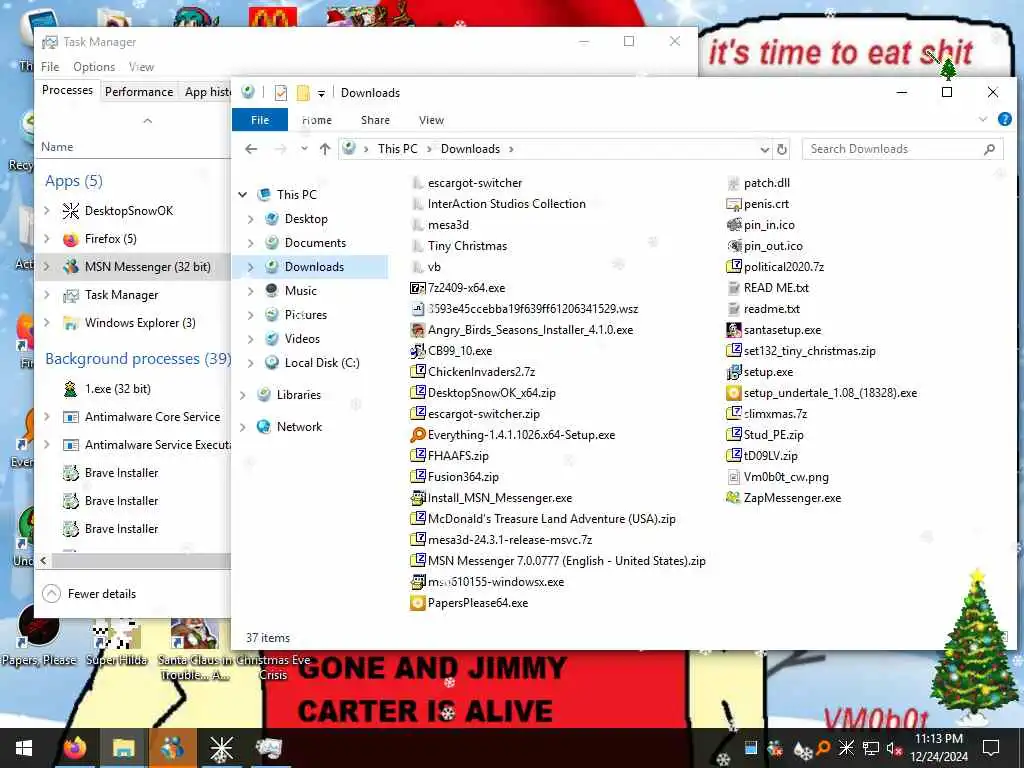Select santasetup.exe file icon

[x=733, y=330]
